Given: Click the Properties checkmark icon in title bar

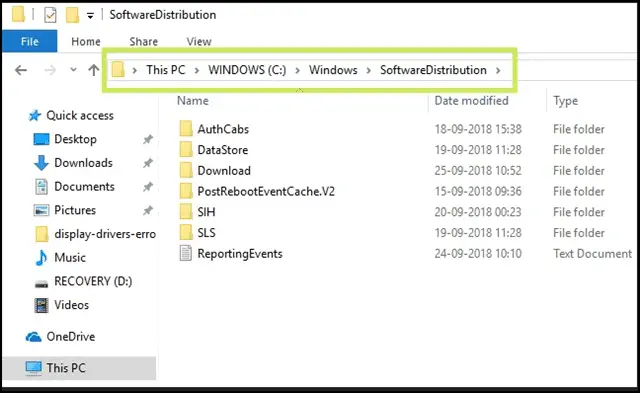Looking at the screenshot, I should pyautogui.click(x=50, y=16).
